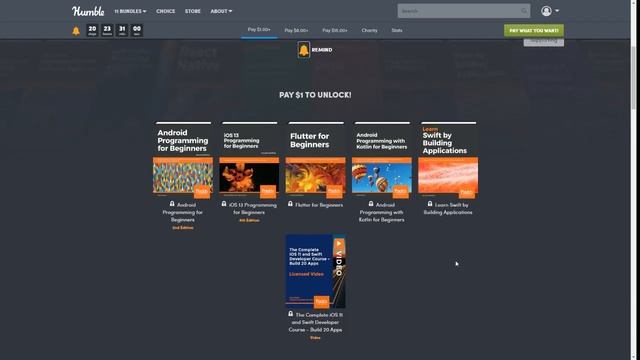Screen dimensions: 640x360
Task: Select the Pay $8.00+ tier tab
Action: click(296, 30)
